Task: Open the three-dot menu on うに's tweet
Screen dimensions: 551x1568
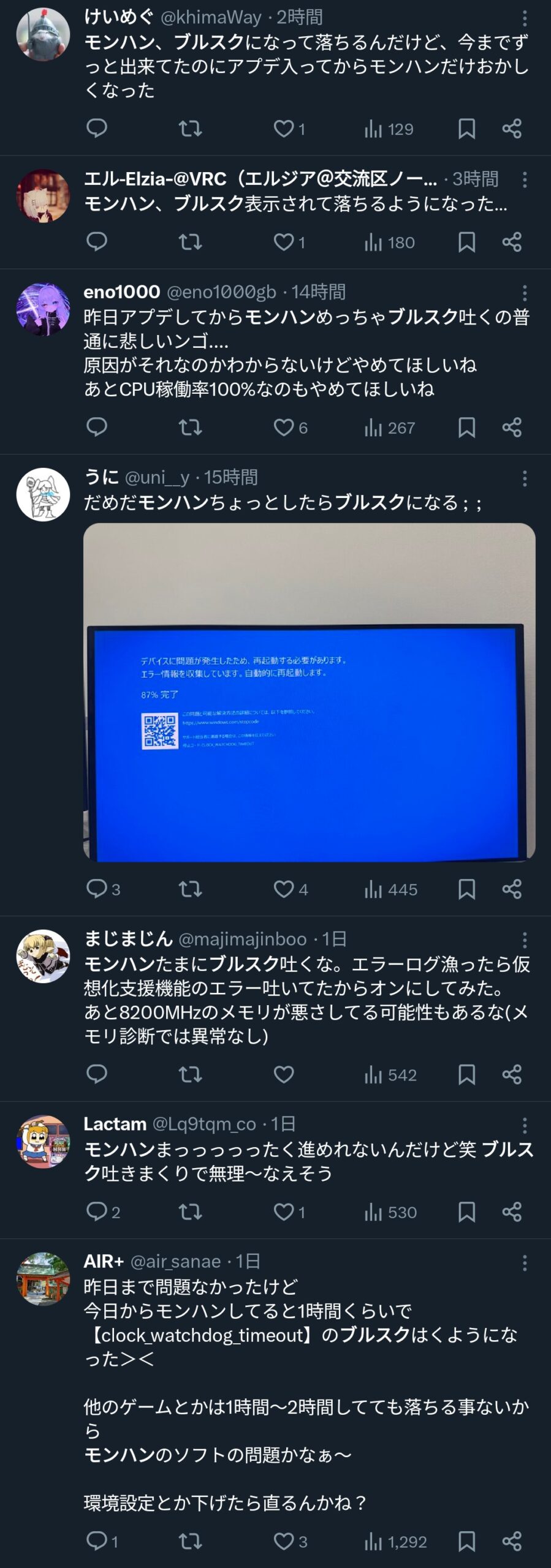Action: click(x=525, y=478)
